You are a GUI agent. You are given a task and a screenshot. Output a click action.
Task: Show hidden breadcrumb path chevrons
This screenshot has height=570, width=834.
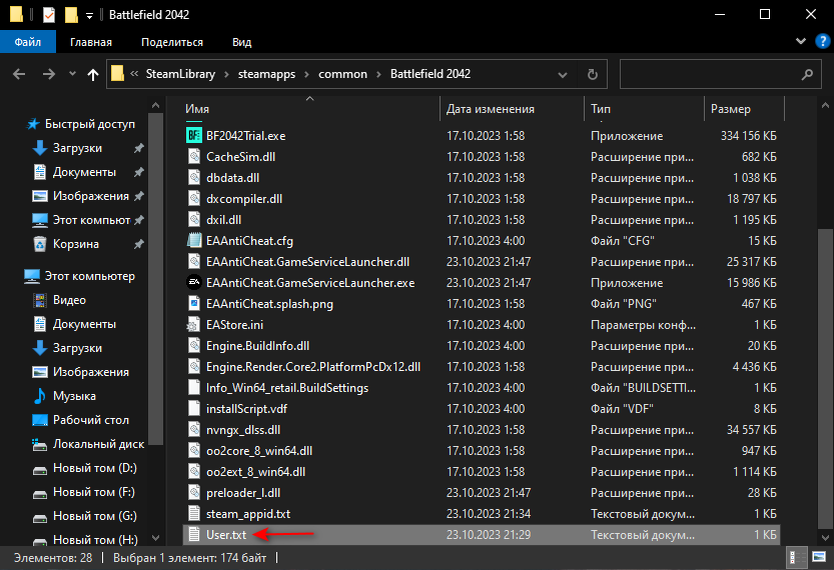134,74
